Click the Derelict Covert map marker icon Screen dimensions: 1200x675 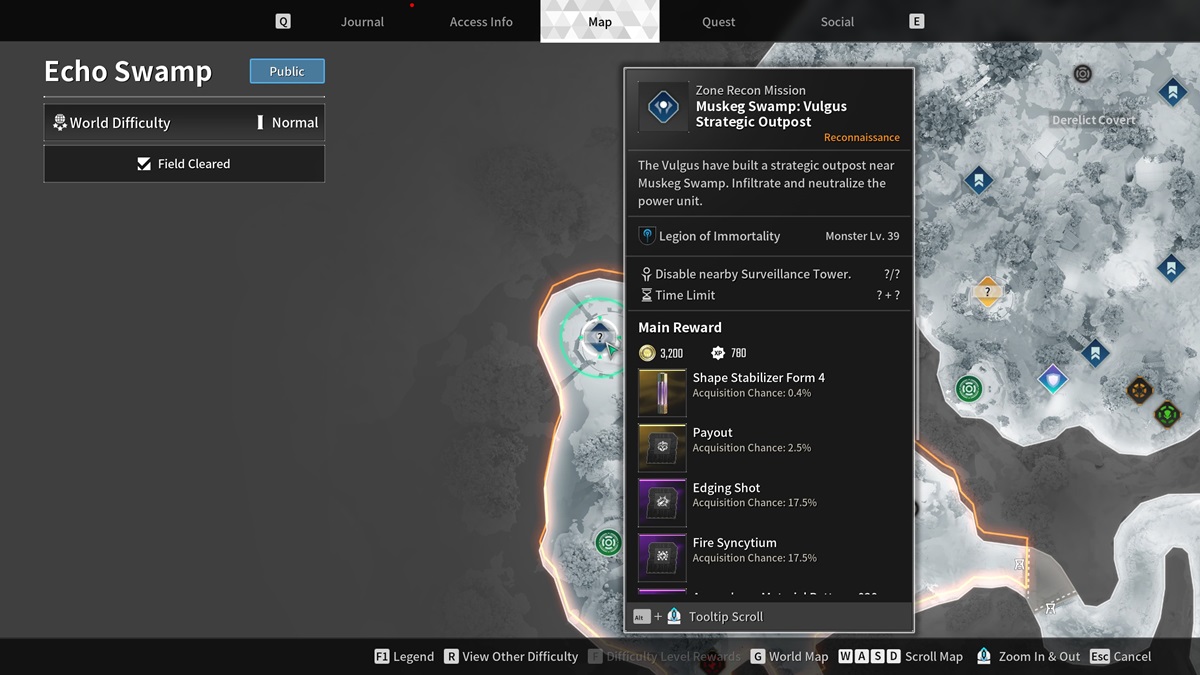click(x=1082, y=74)
